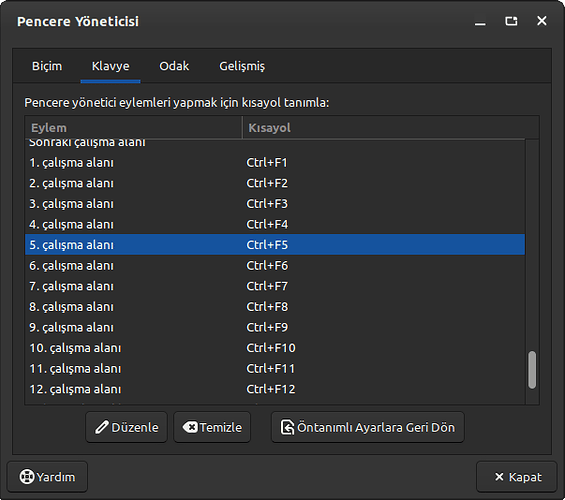Image resolution: width=565 pixels, height=500 pixels.
Task: Sort list by Eylem column header
Action: [134, 128]
